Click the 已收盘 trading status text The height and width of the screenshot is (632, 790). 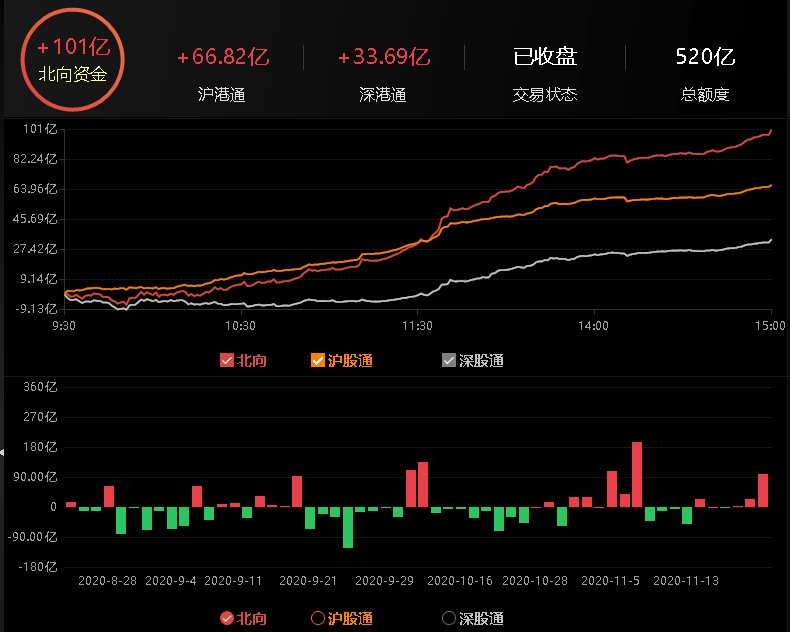[545, 56]
